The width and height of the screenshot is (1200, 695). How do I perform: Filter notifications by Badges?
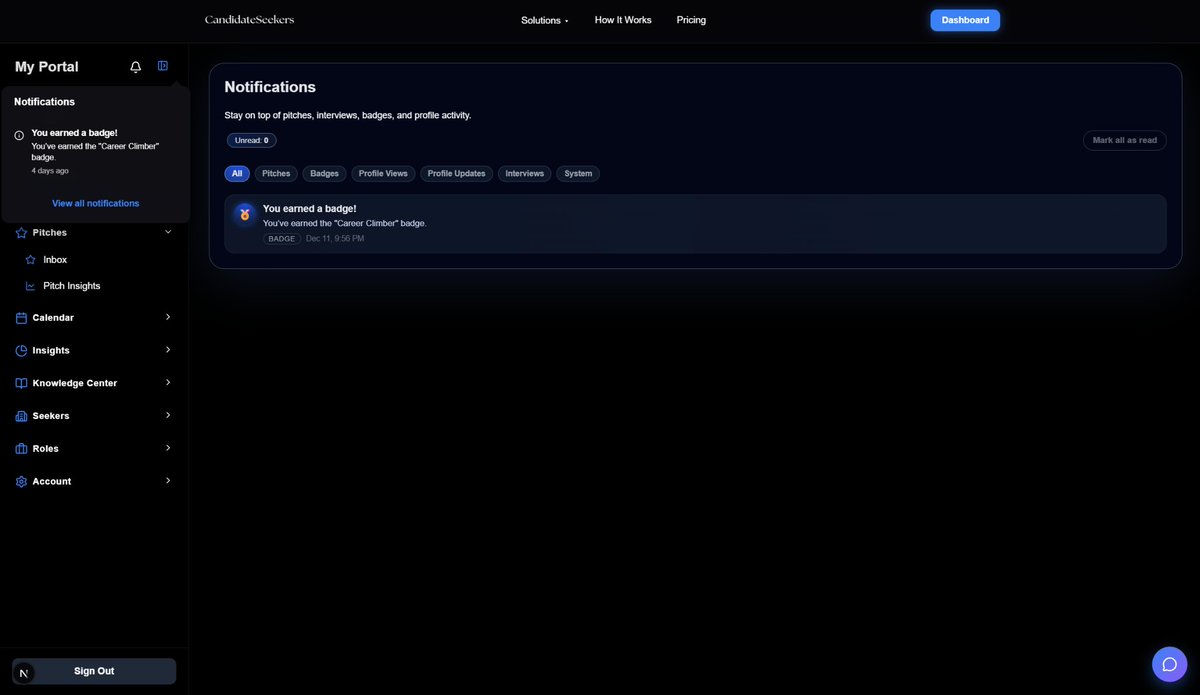click(325, 174)
